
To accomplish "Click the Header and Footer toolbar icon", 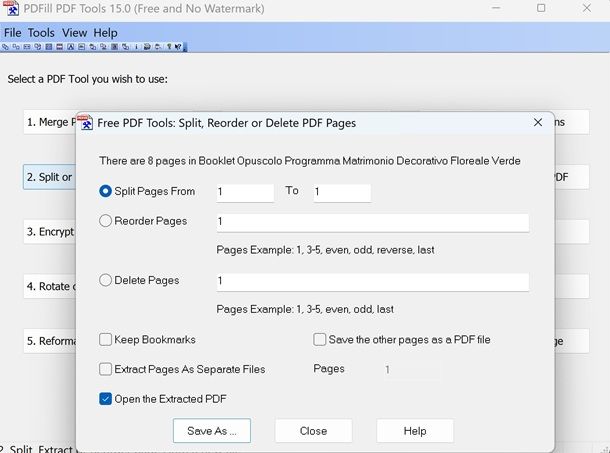I will pos(60,47).
